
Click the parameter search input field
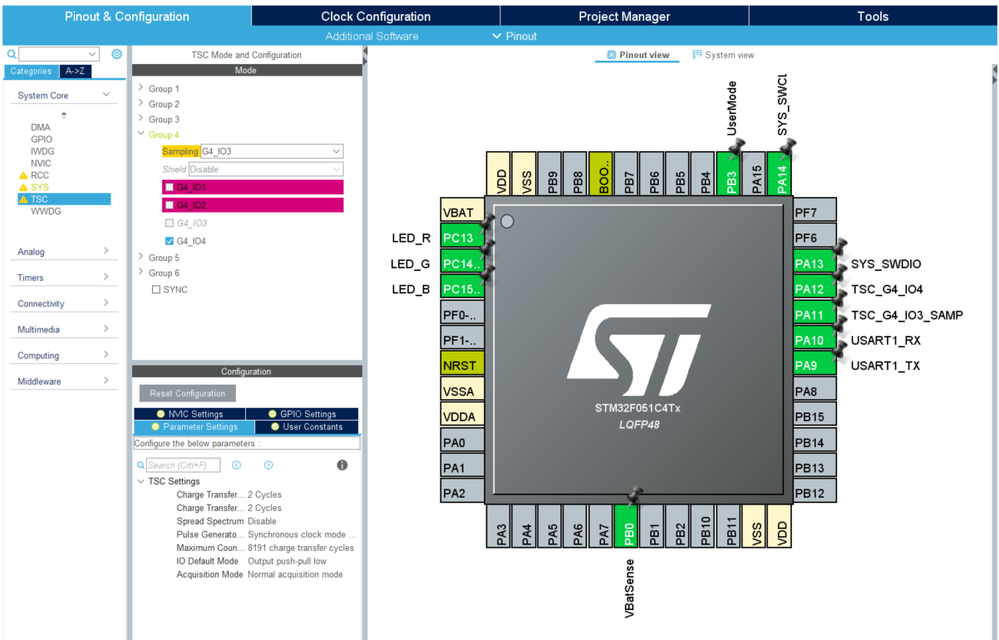183,465
